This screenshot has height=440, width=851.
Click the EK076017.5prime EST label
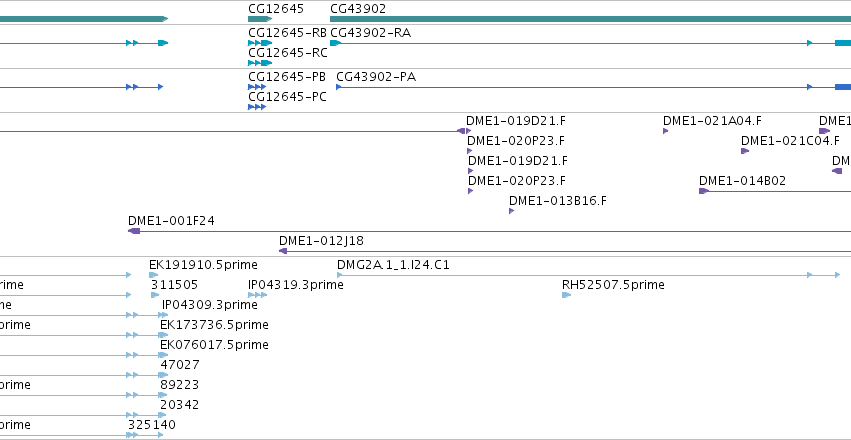tap(214, 345)
